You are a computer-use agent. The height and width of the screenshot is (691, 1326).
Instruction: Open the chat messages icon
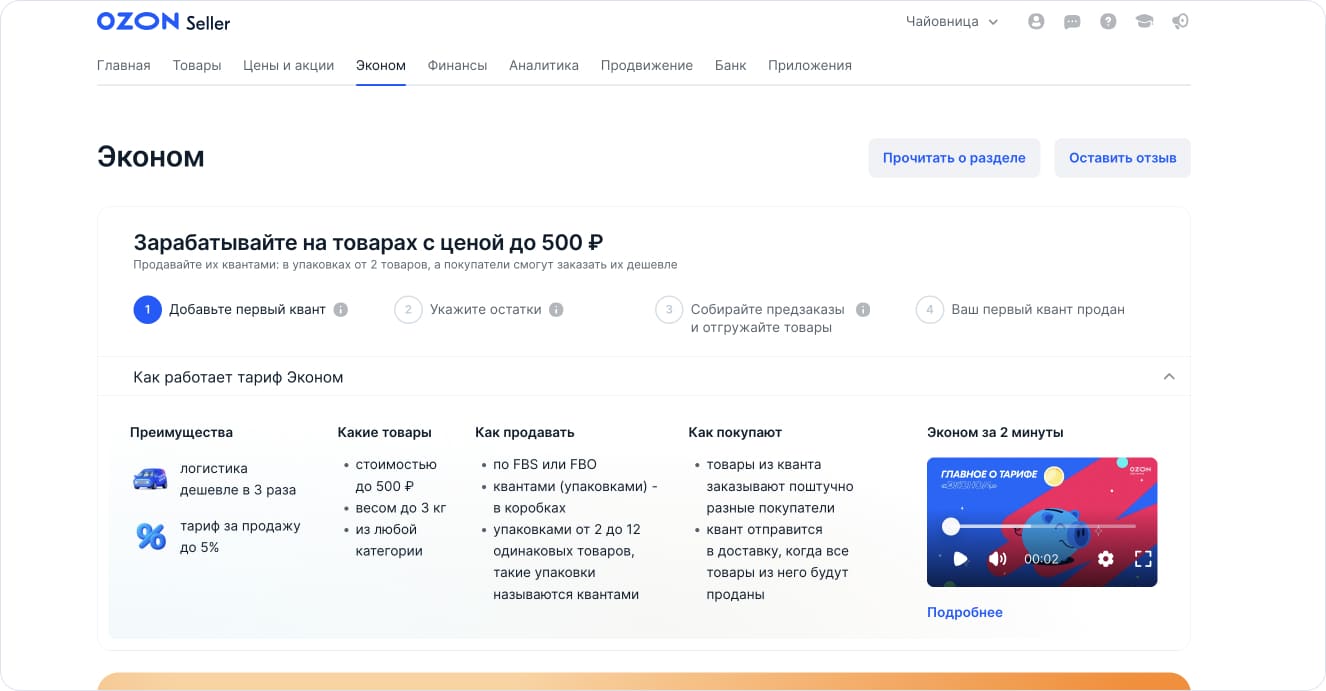[x=1072, y=21]
